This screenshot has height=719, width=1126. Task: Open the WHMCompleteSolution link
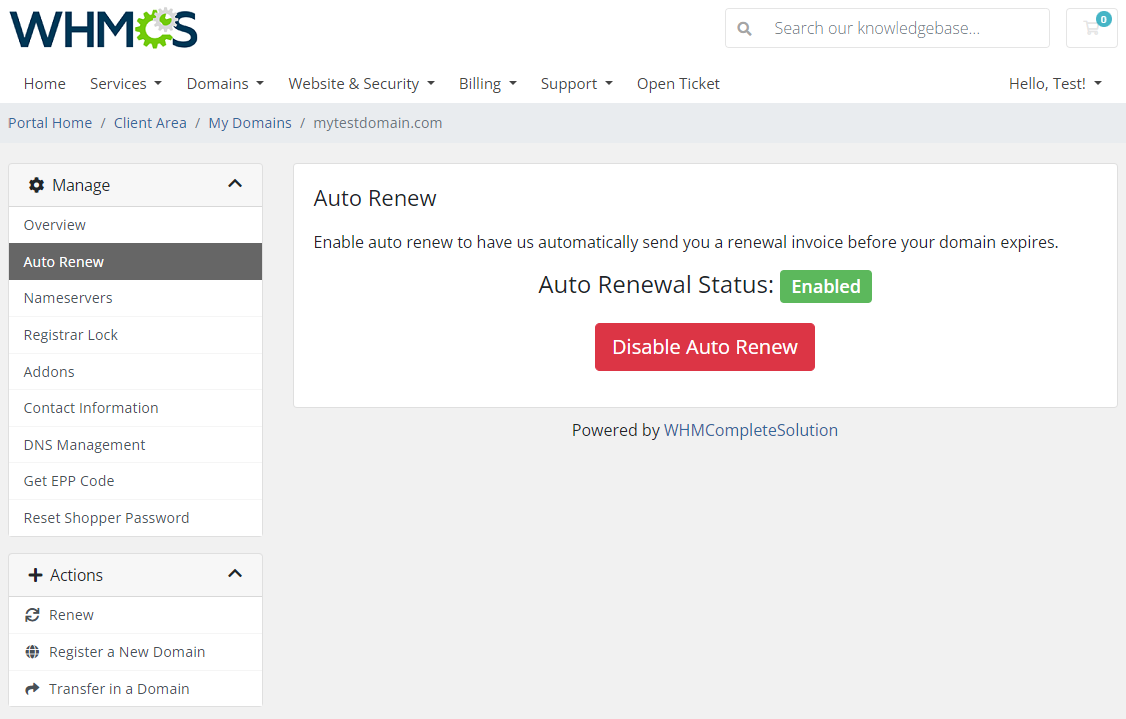pyautogui.click(x=751, y=429)
